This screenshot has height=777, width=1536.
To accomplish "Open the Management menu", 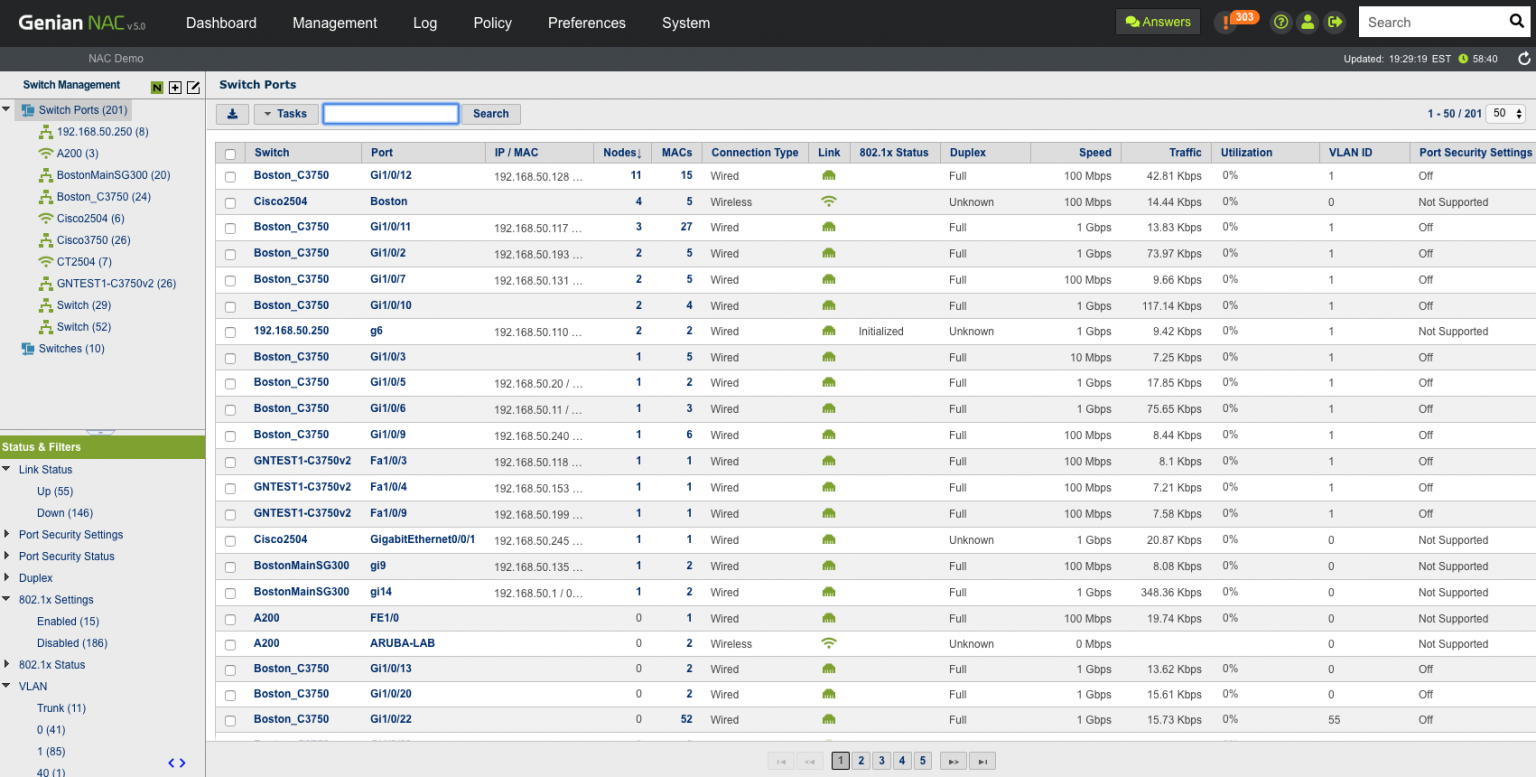I will (x=334, y=22).
